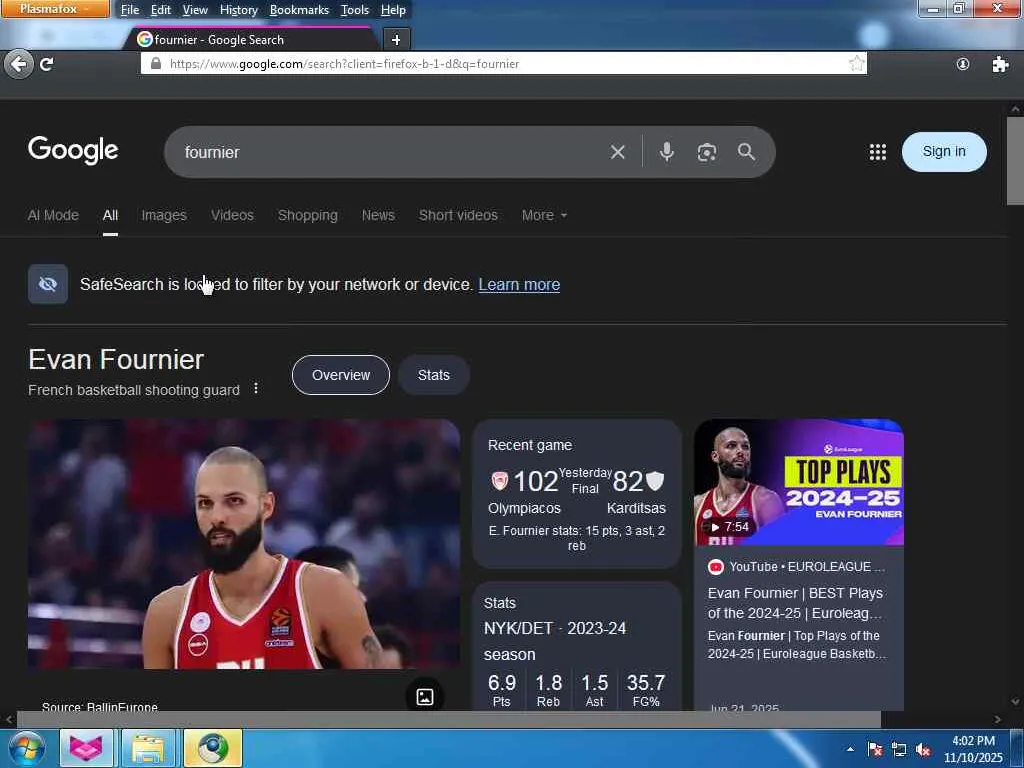Click the scrollbar down arrow
This screenshot has width=1024, height=768.
[1015, 702]
